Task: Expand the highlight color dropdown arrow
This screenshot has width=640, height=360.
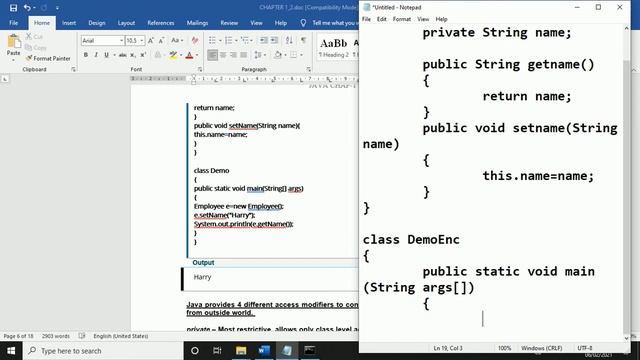Action: (x=181, y=55)
